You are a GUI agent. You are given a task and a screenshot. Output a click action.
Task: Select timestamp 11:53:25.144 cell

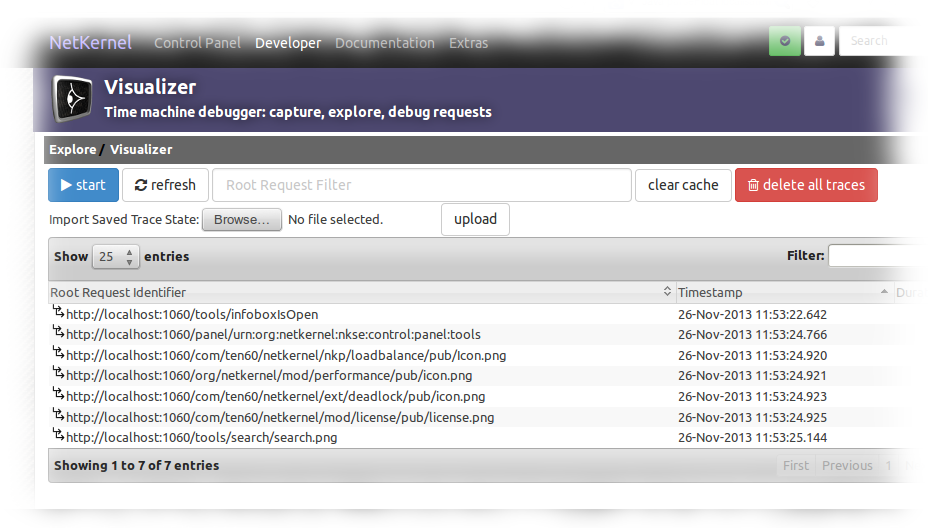pos(752,437)
